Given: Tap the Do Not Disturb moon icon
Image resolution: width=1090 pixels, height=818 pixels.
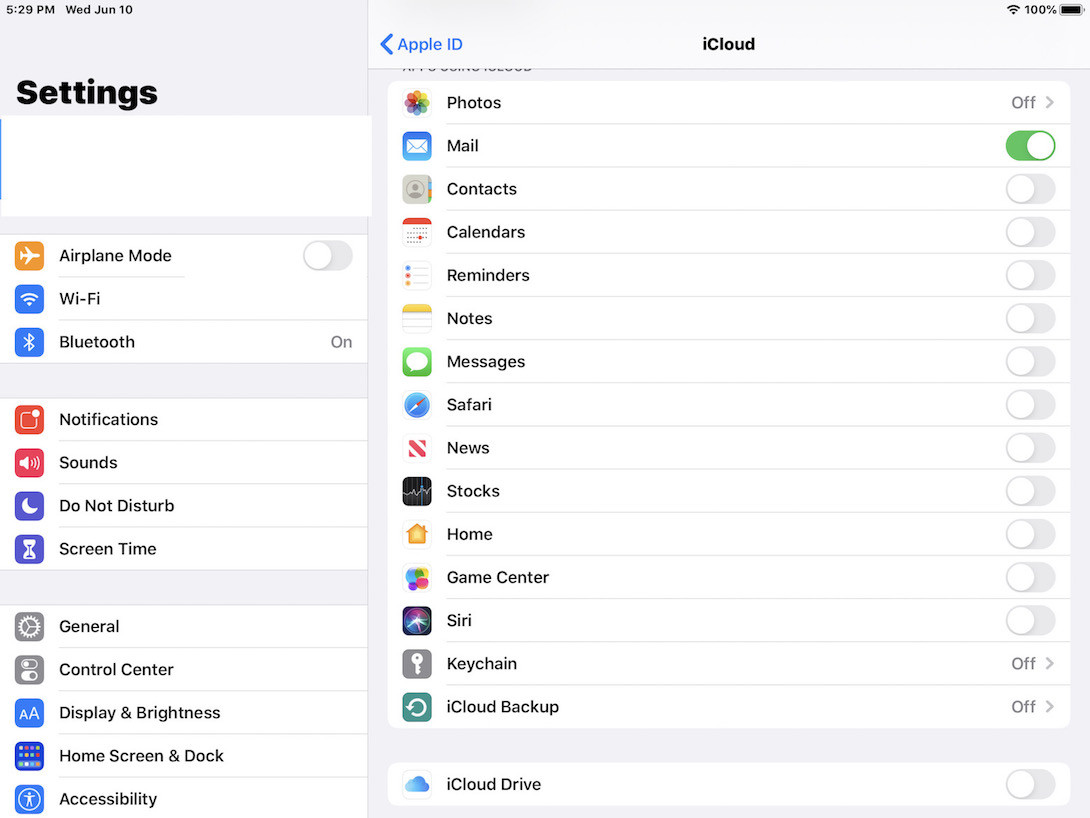Looking at the screenshot, I should click(29, 506).
